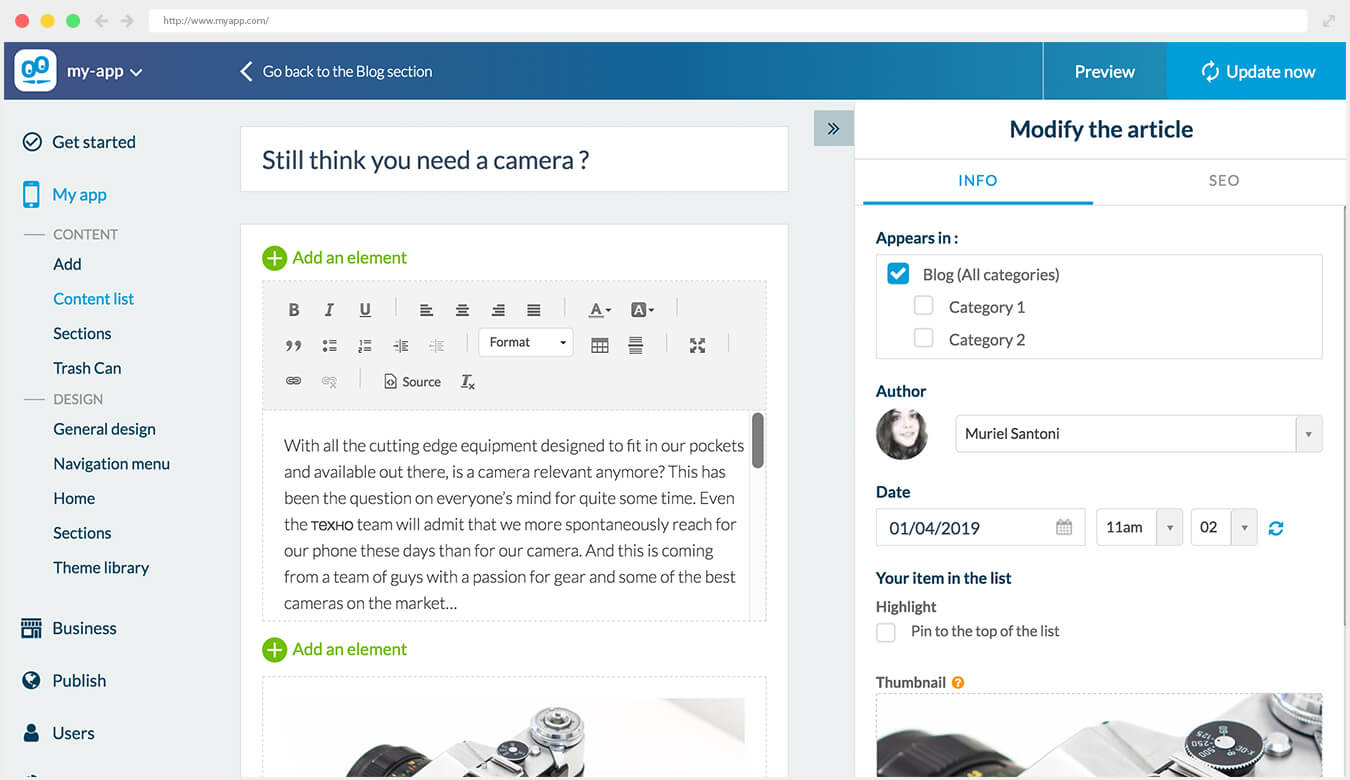Click the Update now button
Image resolution: width=1350 pixels, height=780 pixels.
[1256, 71]
